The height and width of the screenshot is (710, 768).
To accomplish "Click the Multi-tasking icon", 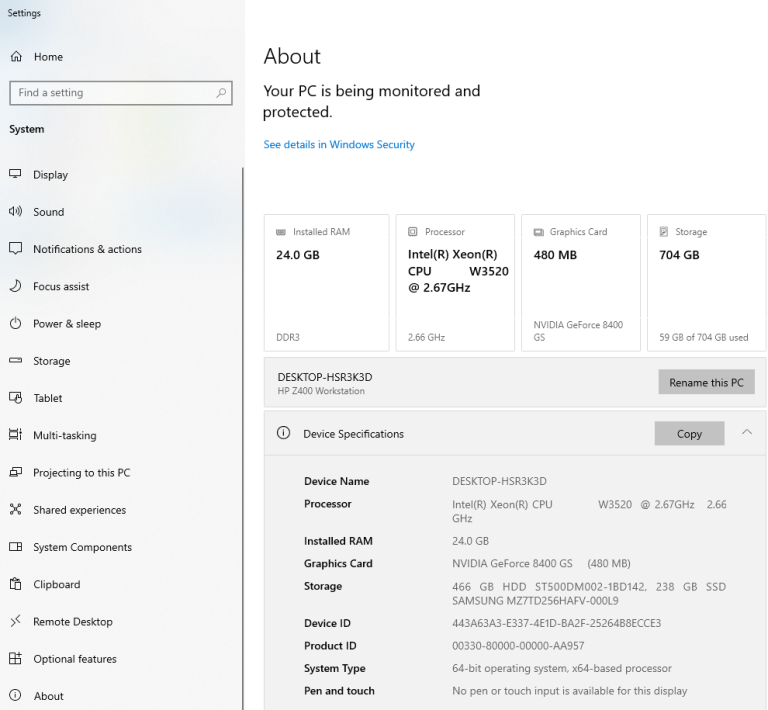I will point(16,435).
